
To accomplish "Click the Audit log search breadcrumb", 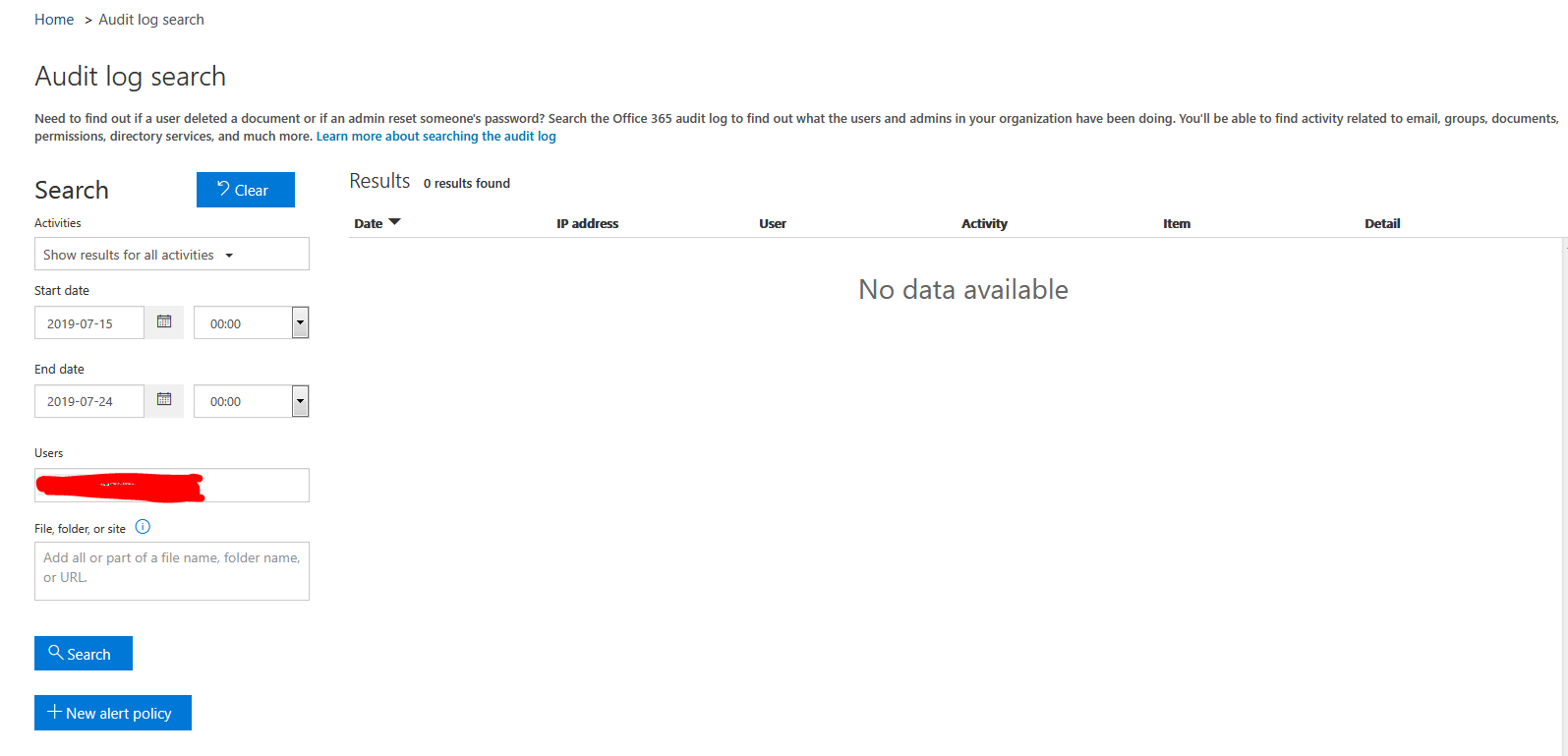I will [151, 20].
